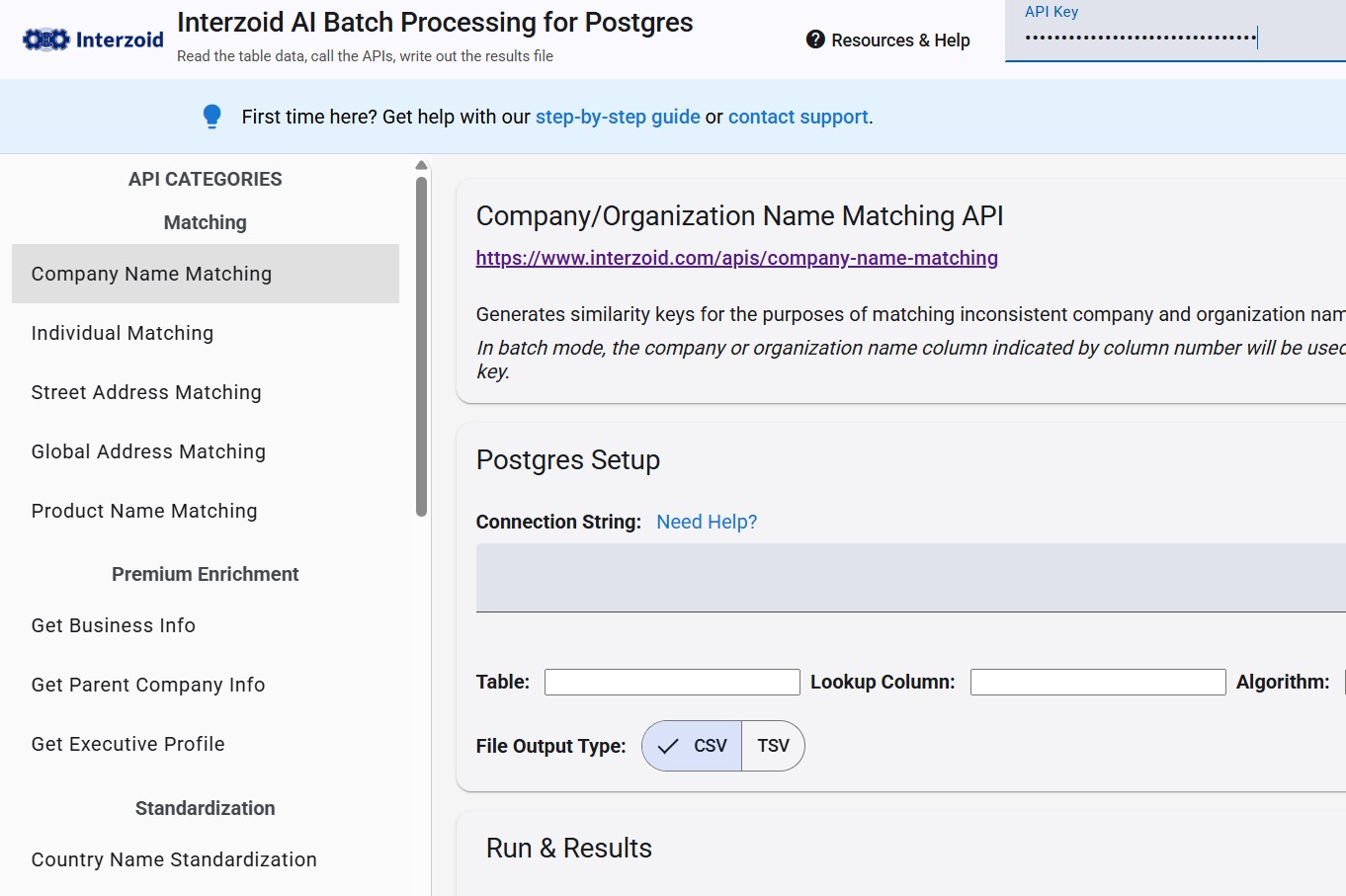The width and height of the screenshot is (1346, 896).
Task: Select Individual Matching from the sidebar
Action: click(122, 333)
